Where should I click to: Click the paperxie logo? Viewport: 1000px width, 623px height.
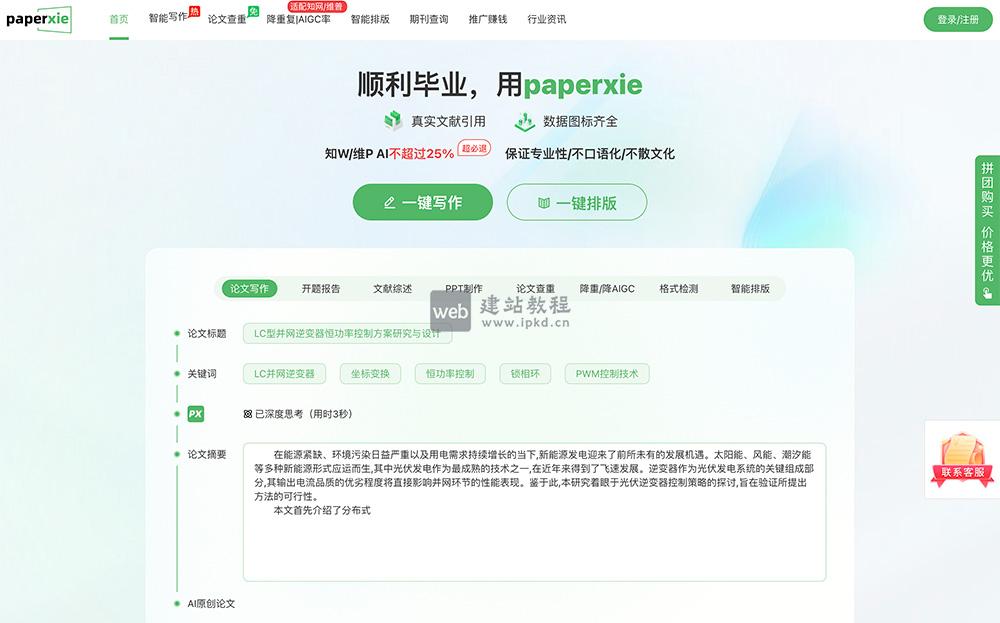tap(38, 19)
